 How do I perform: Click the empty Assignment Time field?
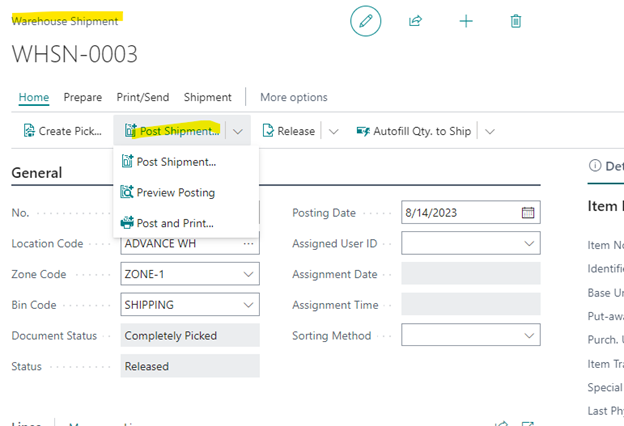tap(471, 304)
